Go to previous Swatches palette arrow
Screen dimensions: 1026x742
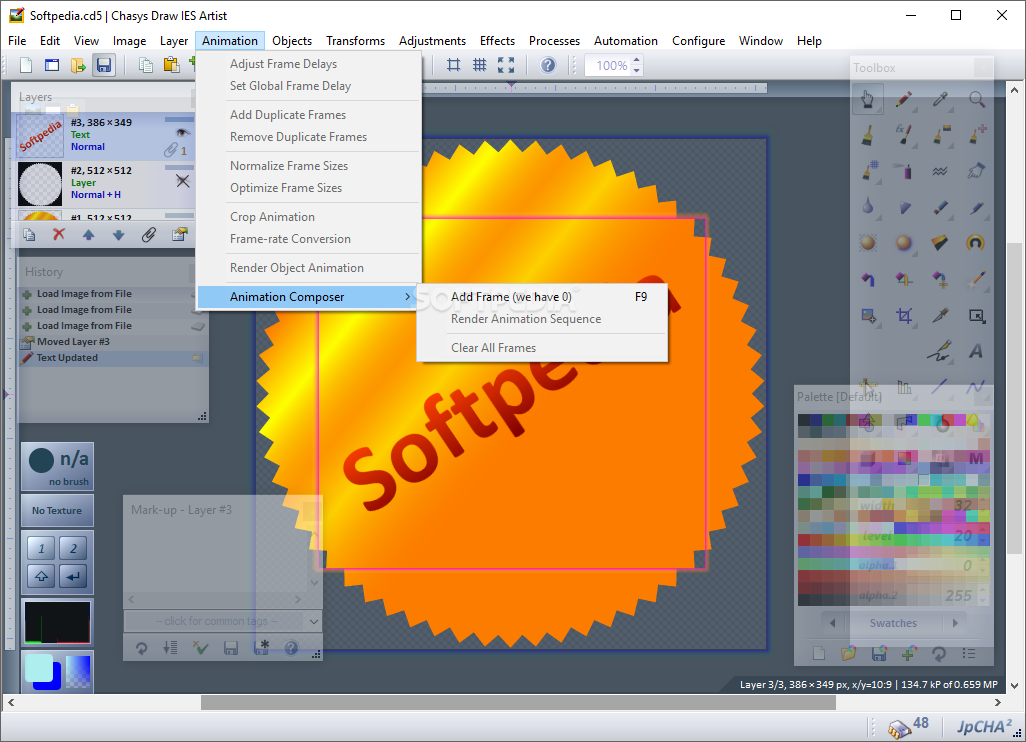point(832,623)
